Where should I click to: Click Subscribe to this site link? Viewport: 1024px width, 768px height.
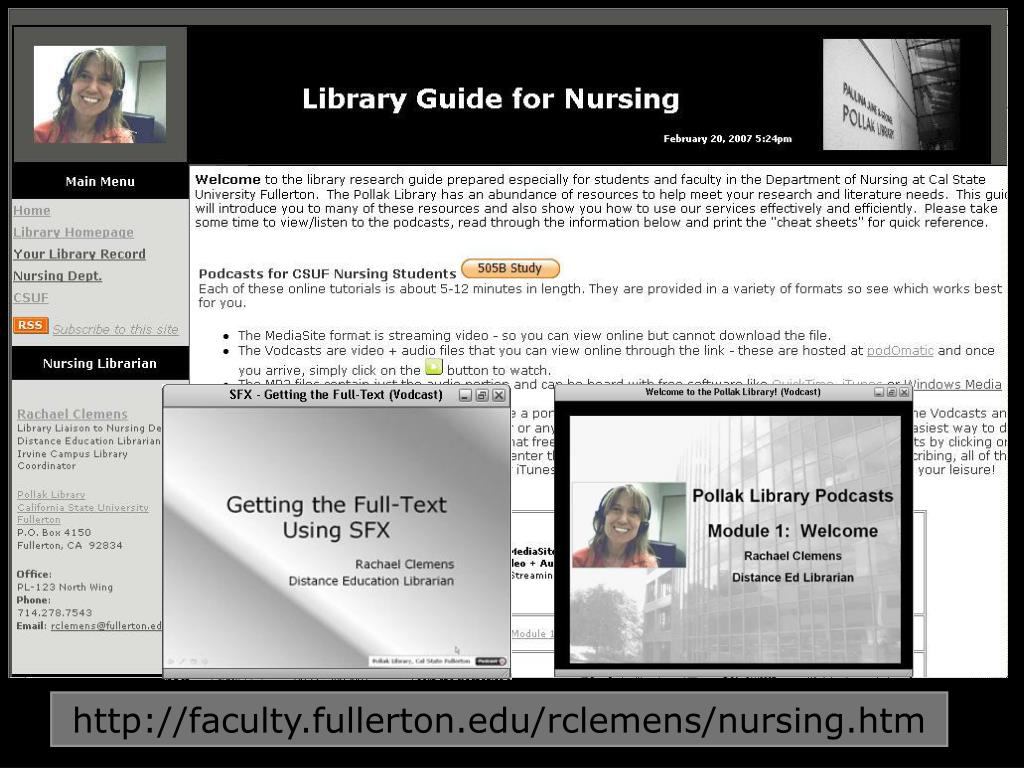[x=116, y=329]
